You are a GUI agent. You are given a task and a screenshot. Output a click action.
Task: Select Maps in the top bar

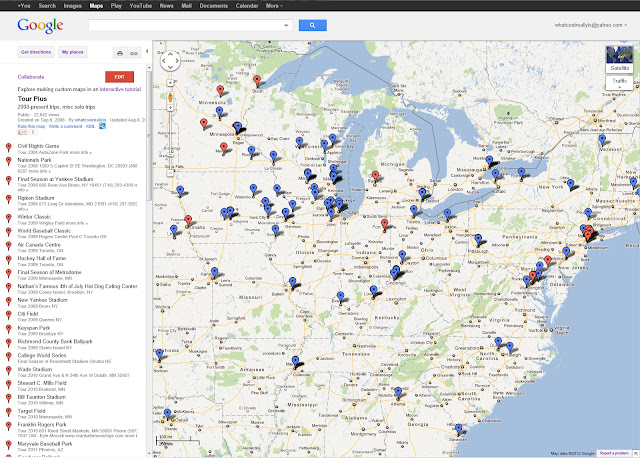coord(96,6)
